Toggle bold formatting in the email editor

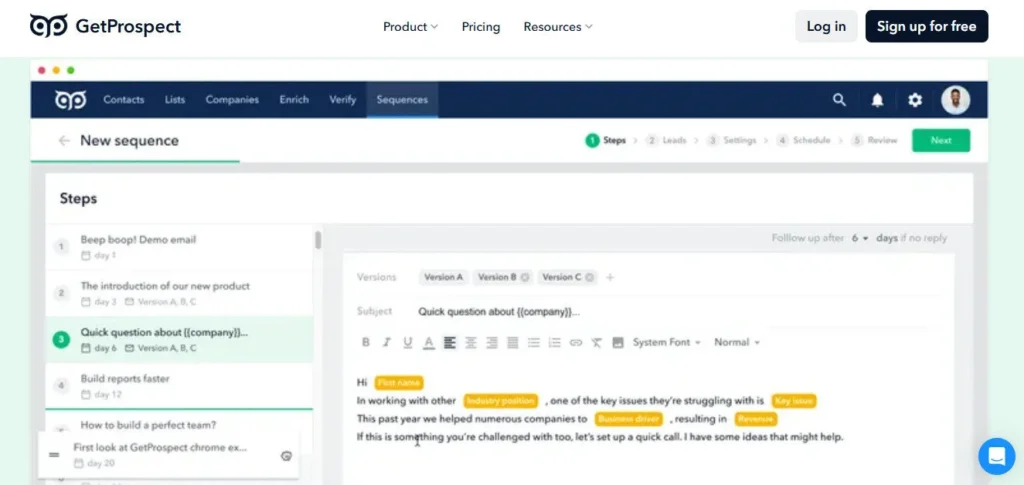click(x=366, y=343)
